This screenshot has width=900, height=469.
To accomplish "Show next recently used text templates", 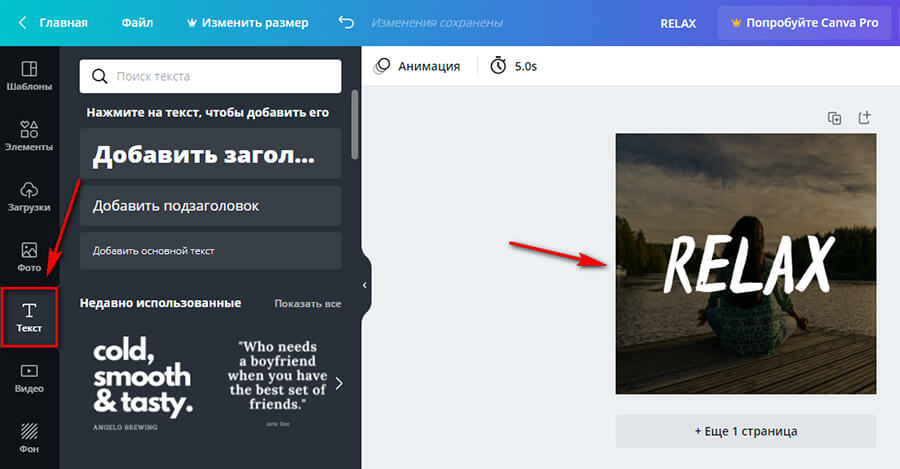I will (x=339, y=383).
